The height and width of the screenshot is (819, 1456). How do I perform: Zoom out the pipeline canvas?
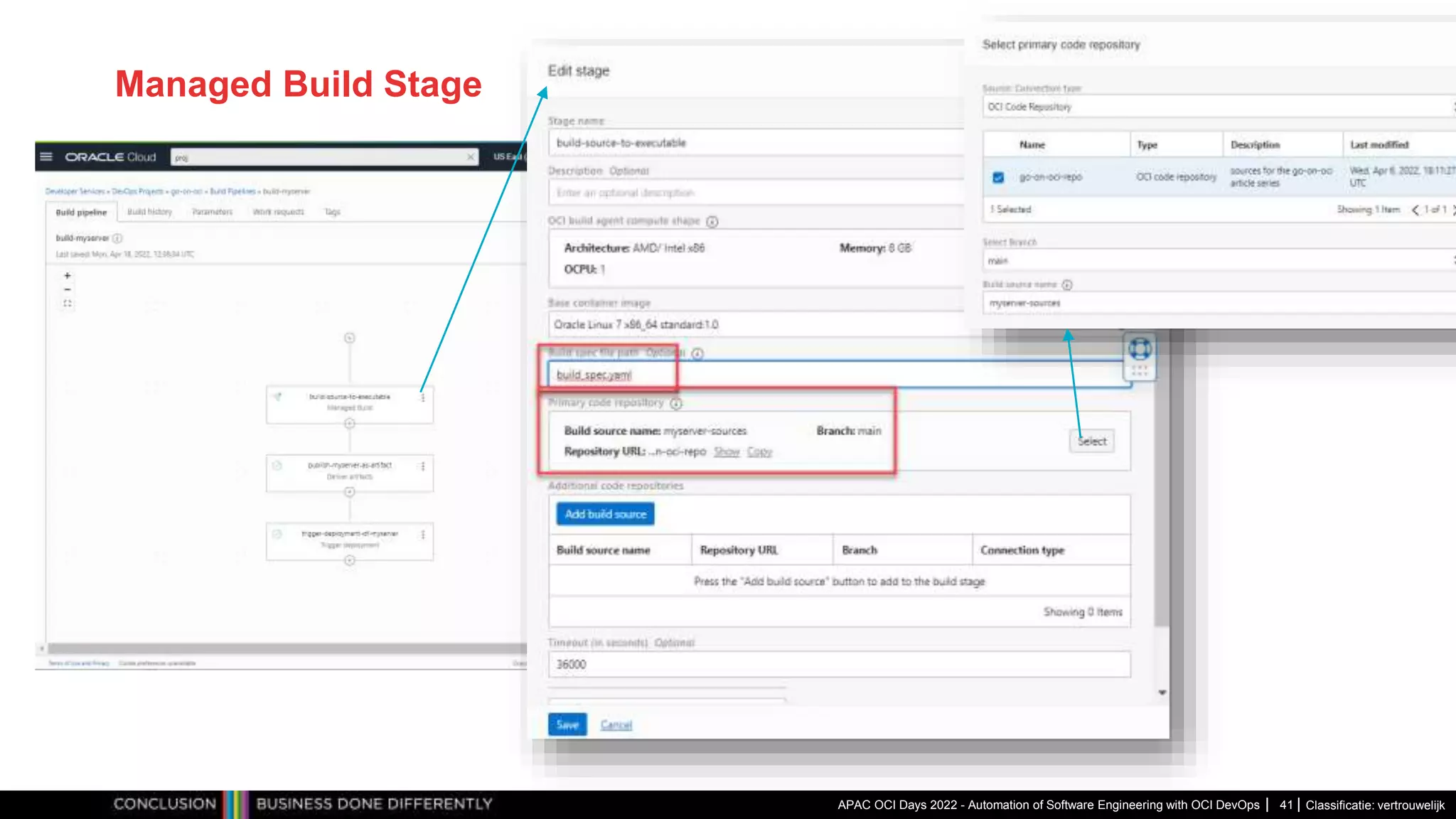pyautogui.click(x=68, y=289)
